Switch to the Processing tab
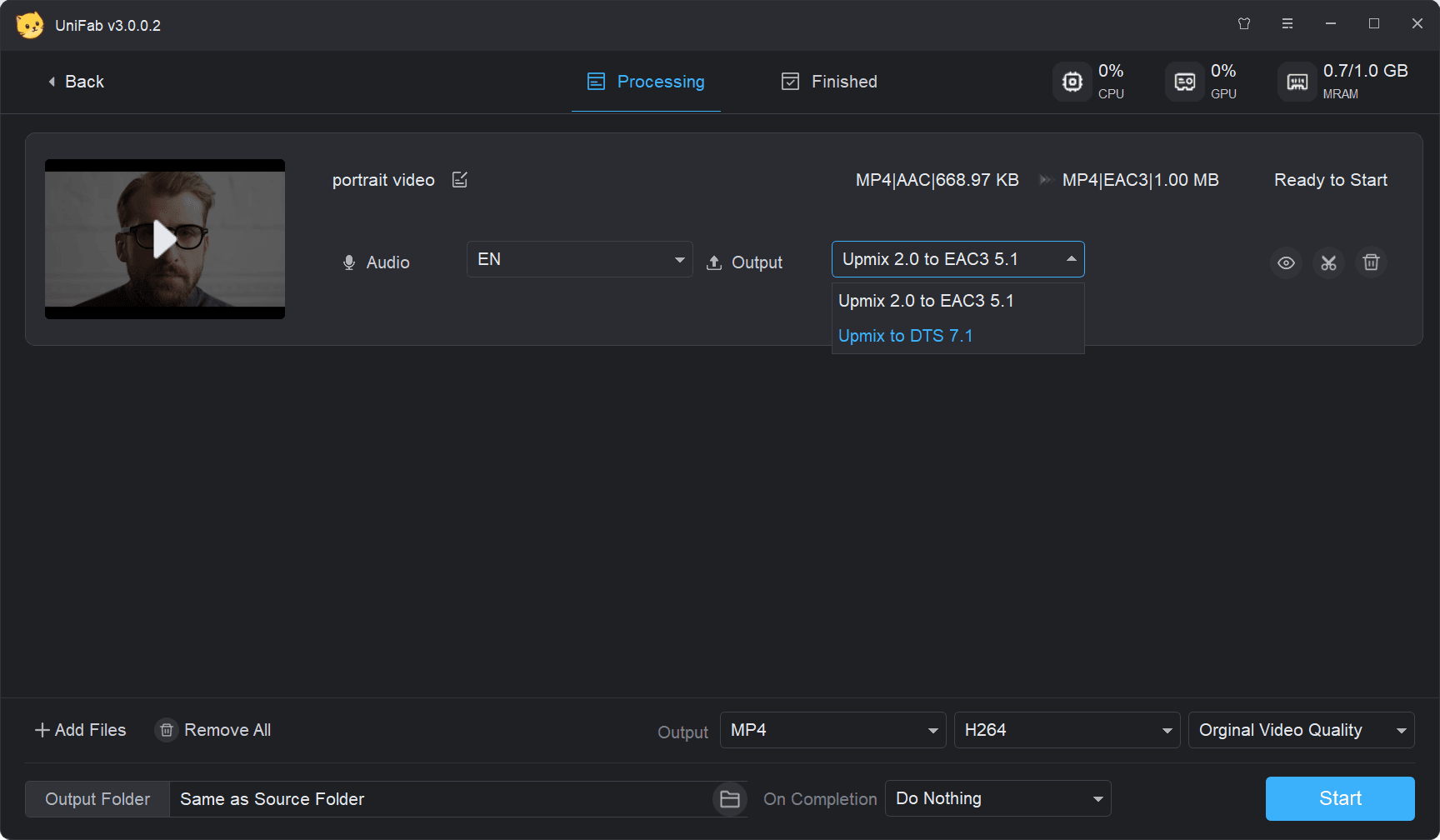 tap(646, 82)
